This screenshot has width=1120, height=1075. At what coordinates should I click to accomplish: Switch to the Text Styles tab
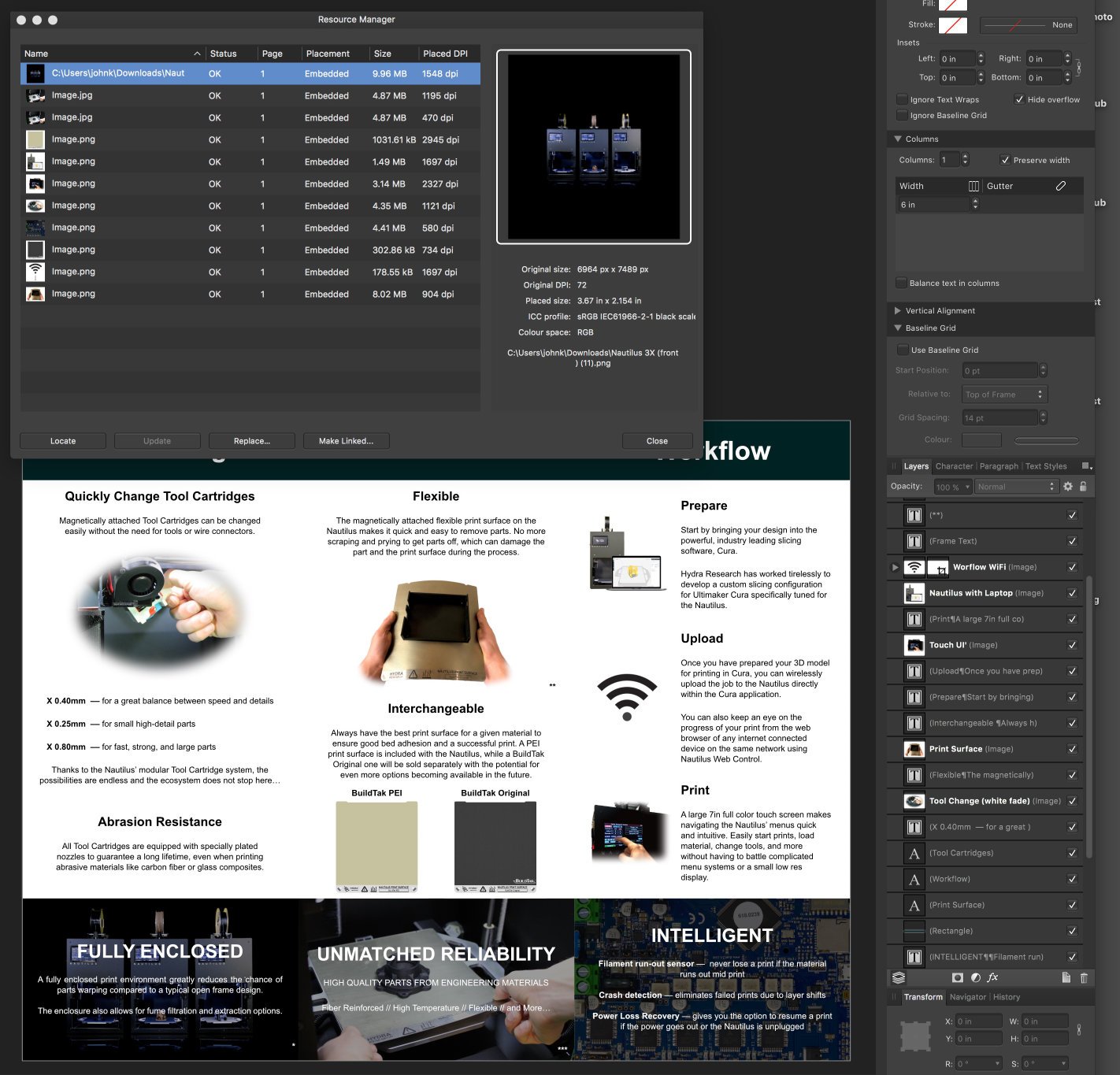1046,466
